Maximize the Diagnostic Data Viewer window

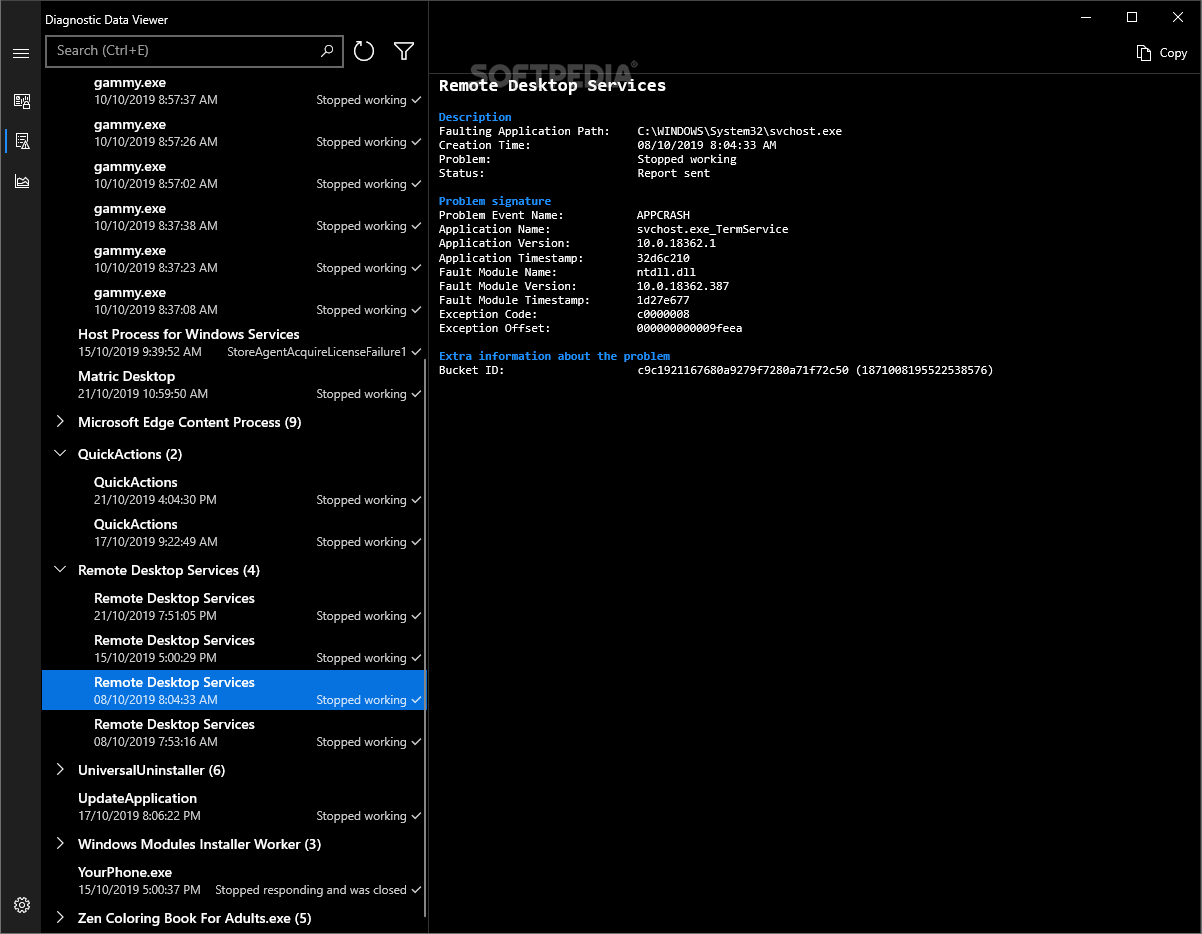click(x=1132, y=17)
